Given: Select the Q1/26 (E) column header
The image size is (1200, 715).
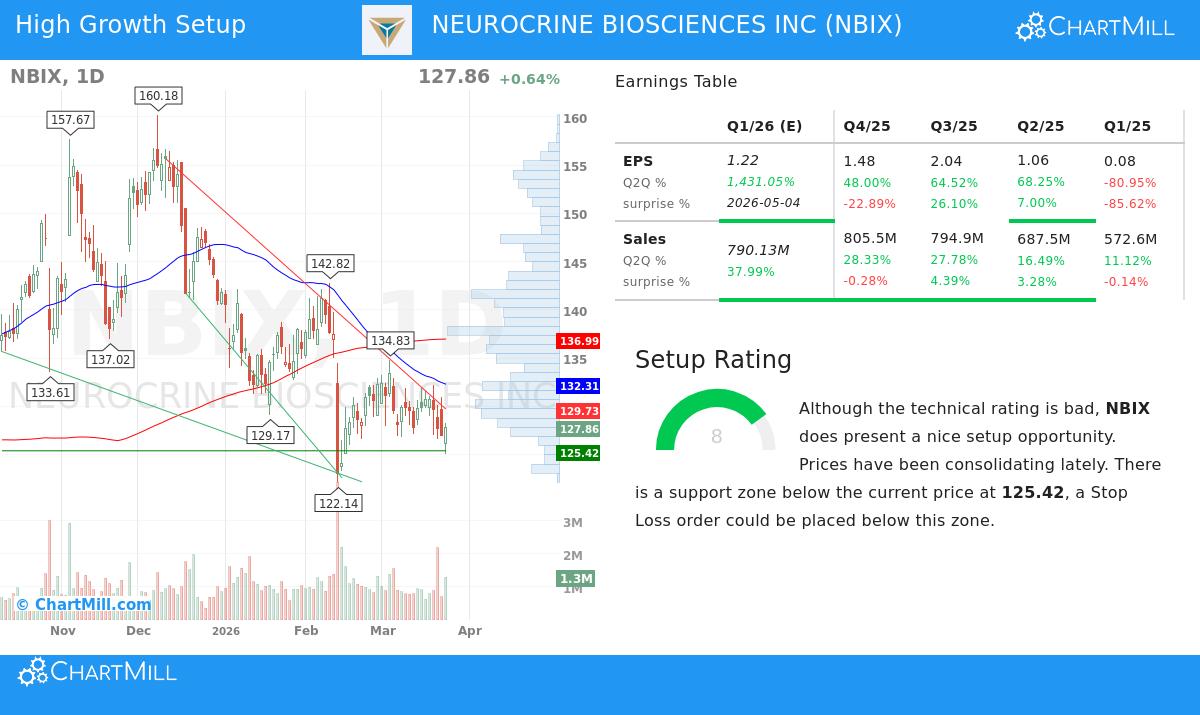Looking at the screenshot, I should (x=765, y=126).
